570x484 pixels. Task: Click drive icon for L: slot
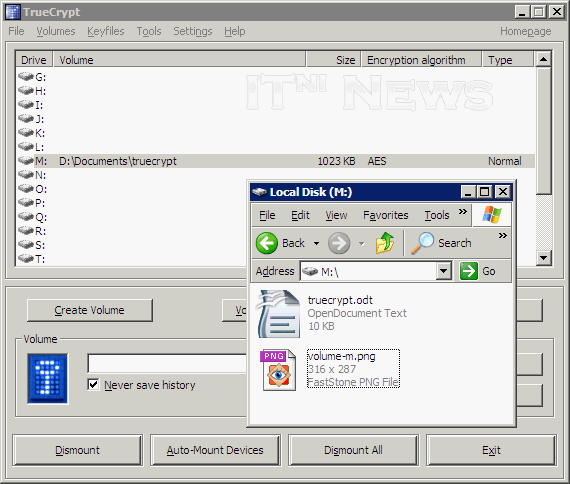pos(26,146)
